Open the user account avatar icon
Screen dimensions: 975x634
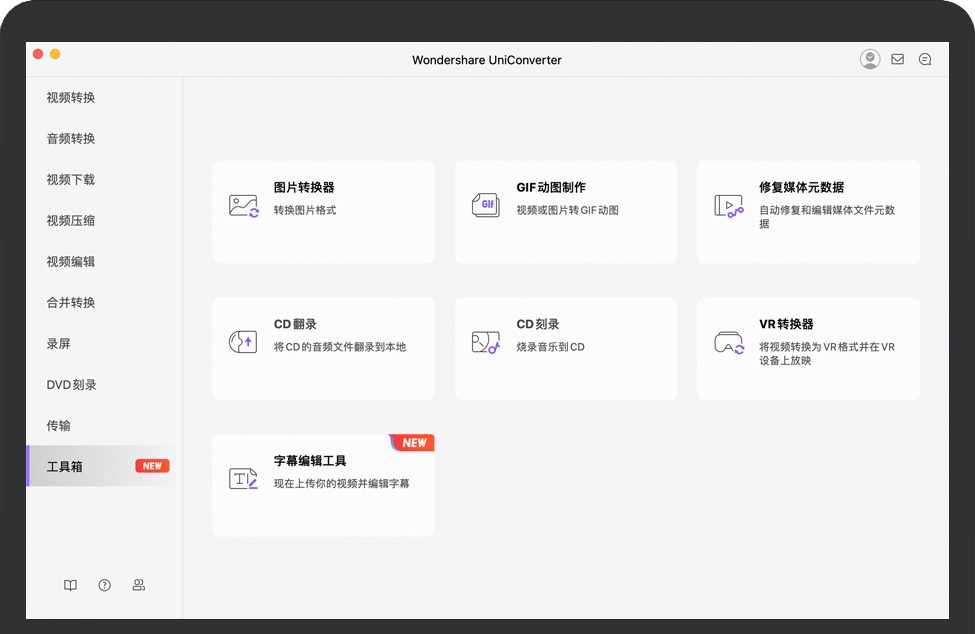click(870, 60)
